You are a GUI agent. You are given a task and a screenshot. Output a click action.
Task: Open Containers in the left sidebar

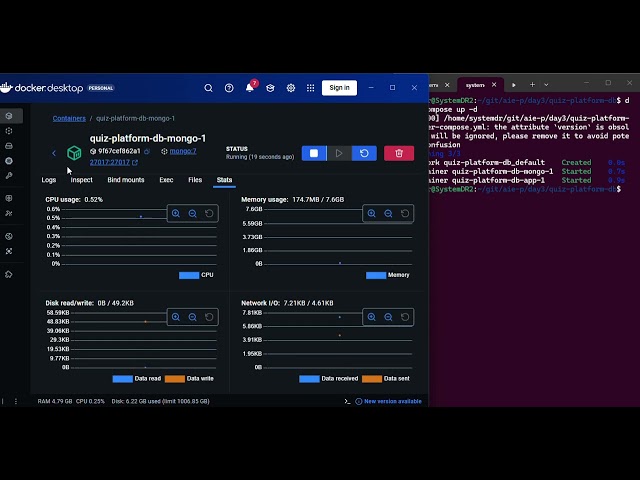point(9,116)
